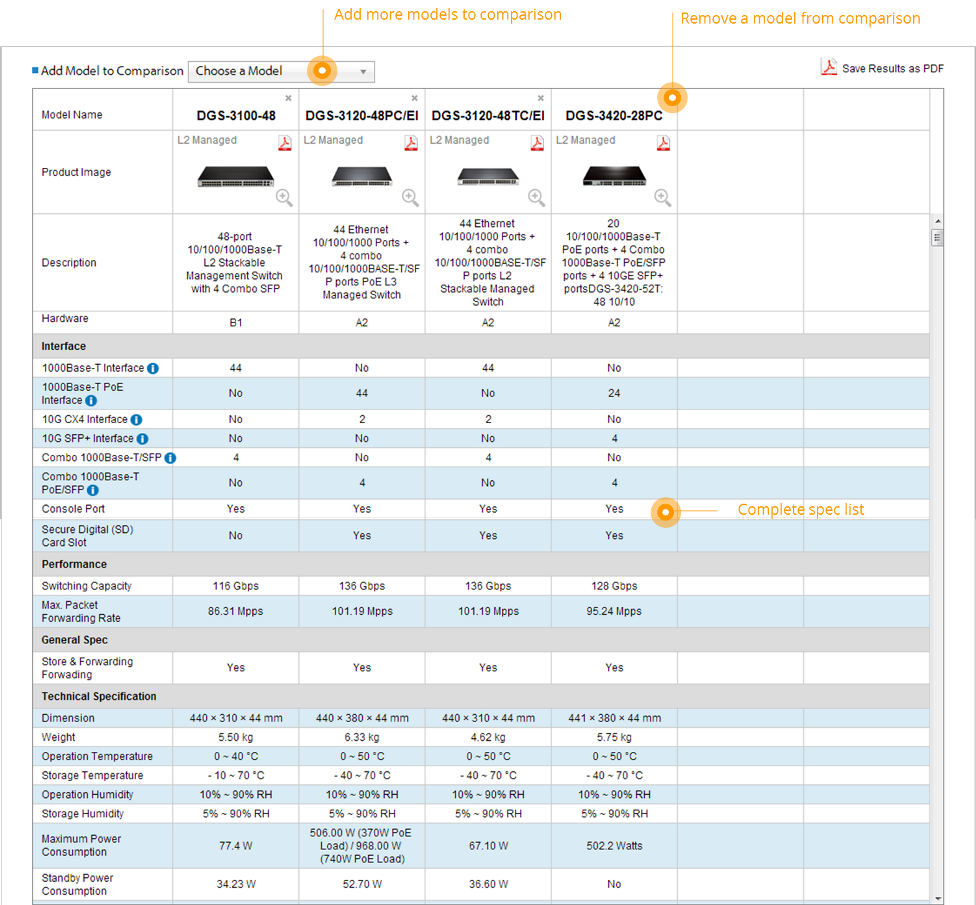Image resolution: width=976 pixels, height=905 pixels.
Task: Open the PDF datasheet icon for DGS-3120-48TC/EI
Action: tap(537, 143)
